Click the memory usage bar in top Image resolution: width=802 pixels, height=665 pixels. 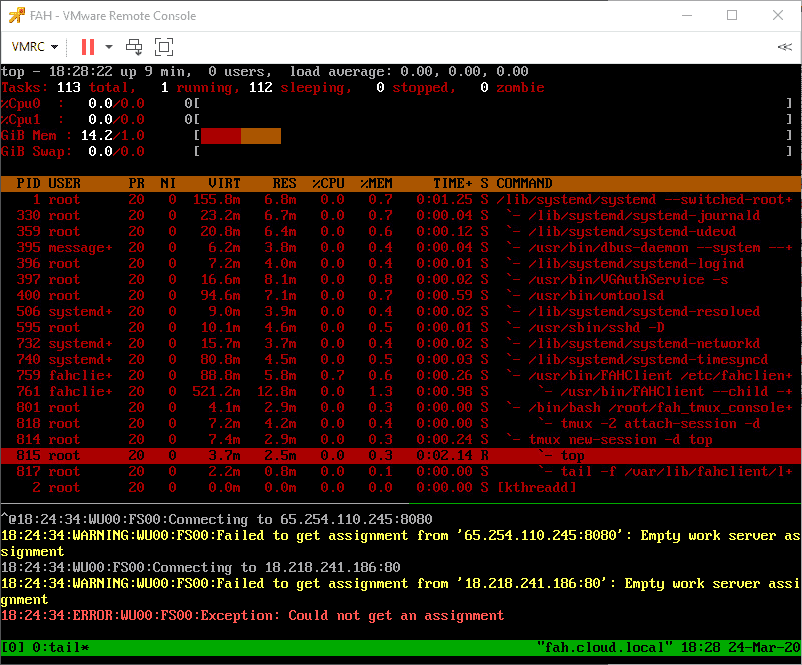(241, 136)
